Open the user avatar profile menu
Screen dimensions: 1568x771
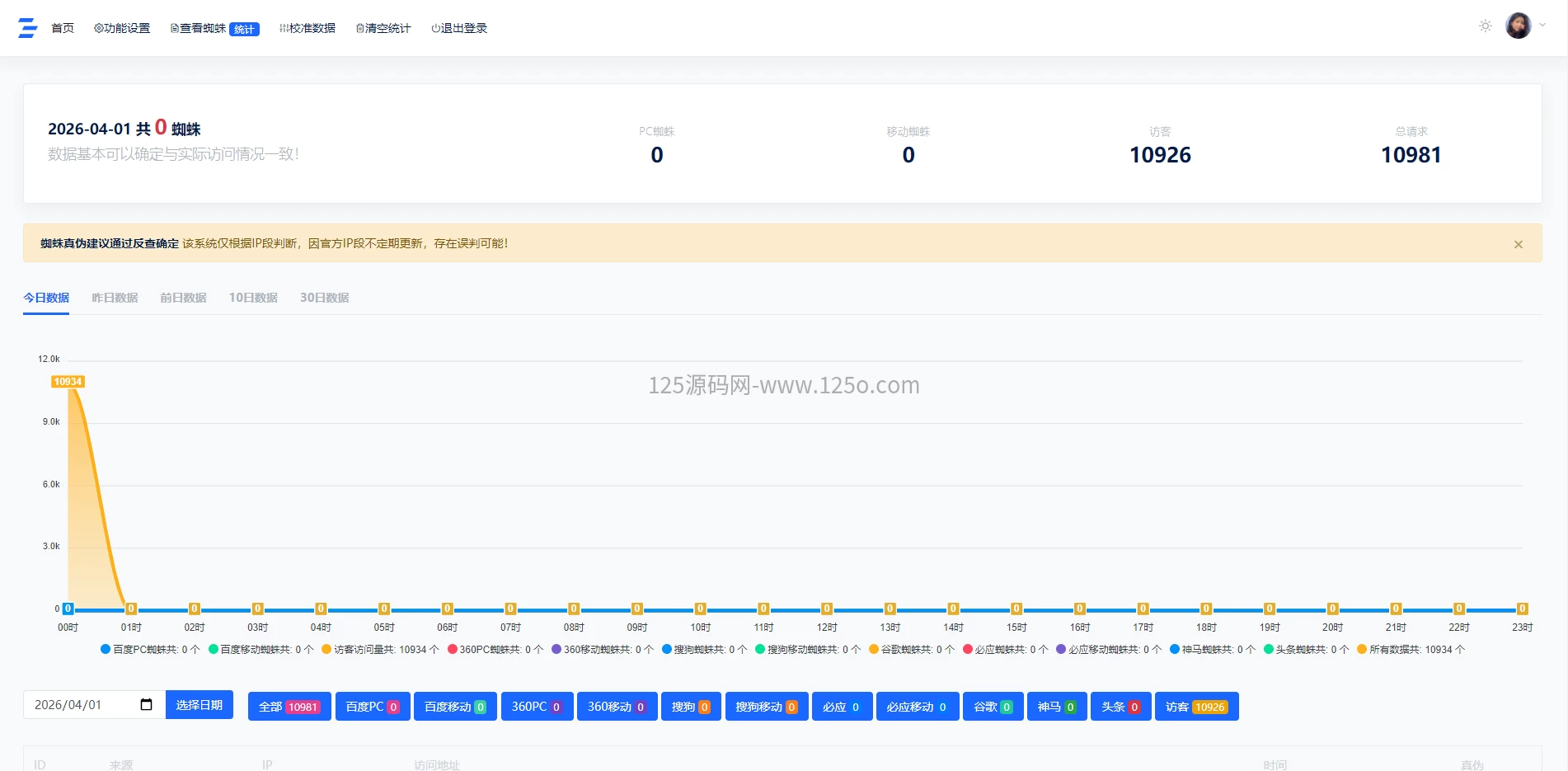[1518, 26]
